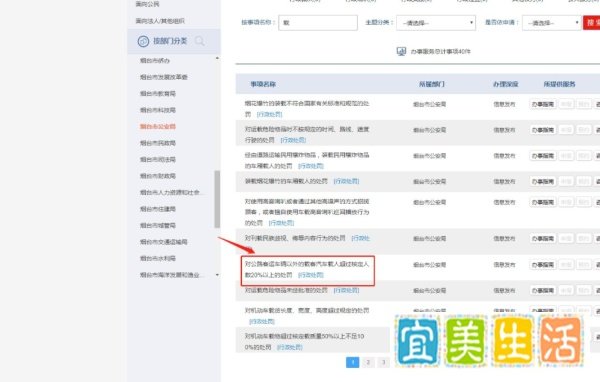The height and width of the screenshot is (382, 600).
Task: Click the 按部门分类 circular icon
Action: [x=143, y=41]
